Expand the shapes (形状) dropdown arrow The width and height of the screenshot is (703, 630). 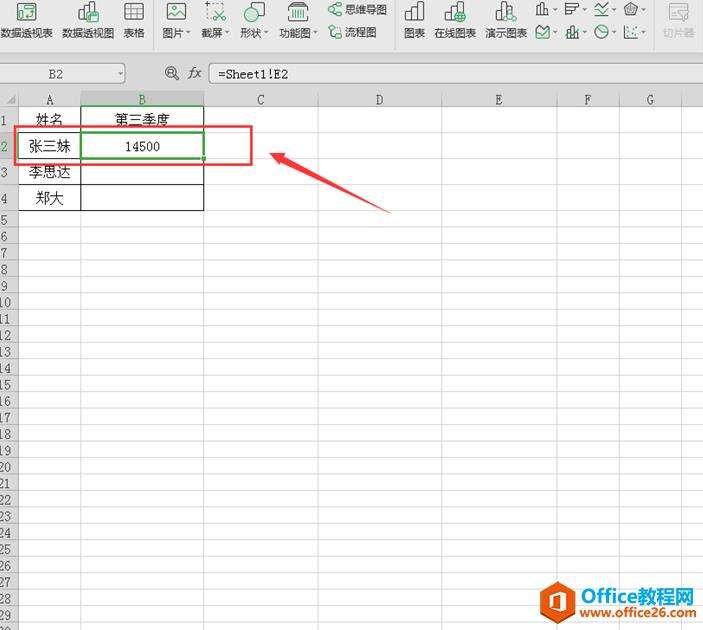click(x=266, y=33)
